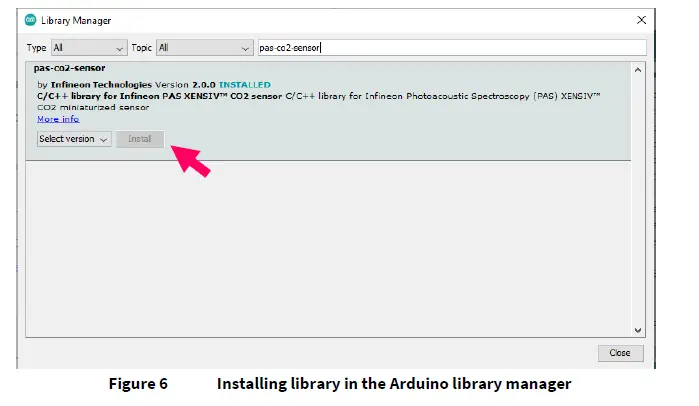The image size is (699, 406).
Task: Click the Infineon Technologies author name
Action: [101, 85]
